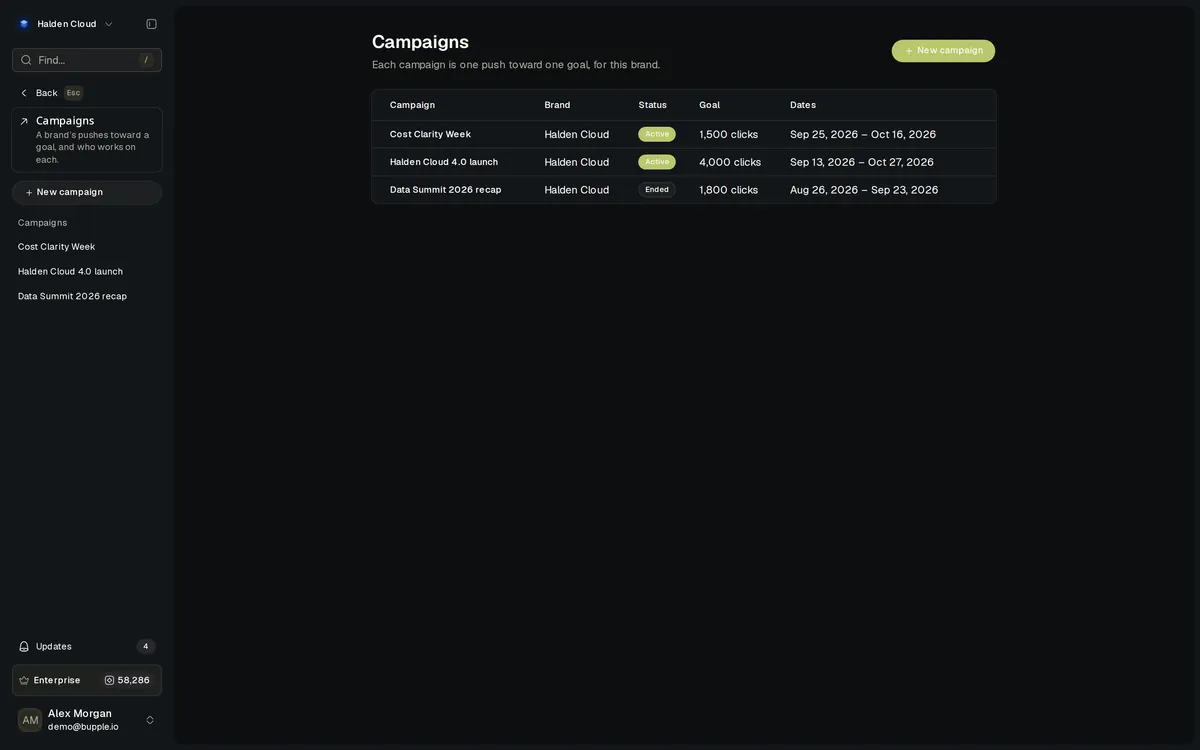Click the Goal column header
1200x750 pixels.
click(x=709, y=105)
